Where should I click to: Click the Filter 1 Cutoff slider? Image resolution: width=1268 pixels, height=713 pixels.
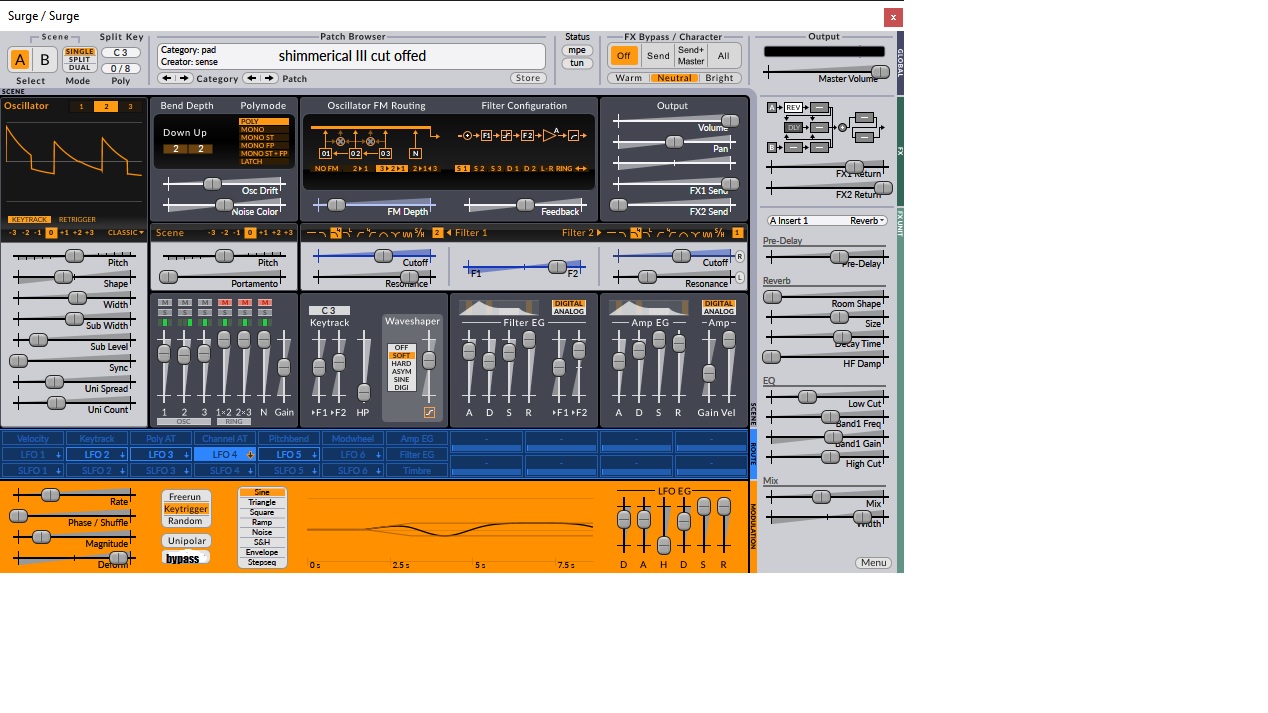tap(374, 257)
